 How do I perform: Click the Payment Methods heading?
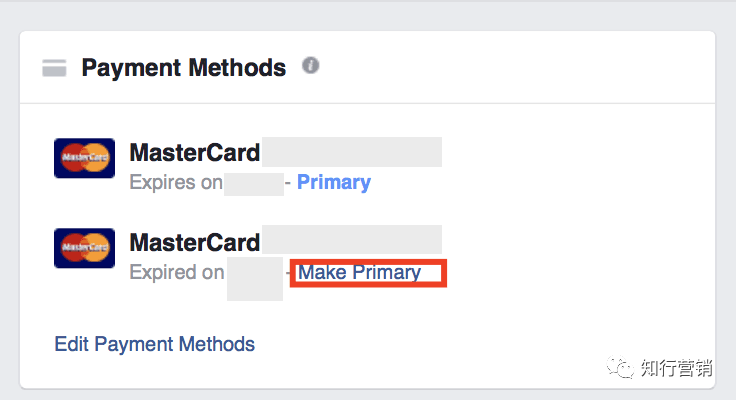pos(184,68)
